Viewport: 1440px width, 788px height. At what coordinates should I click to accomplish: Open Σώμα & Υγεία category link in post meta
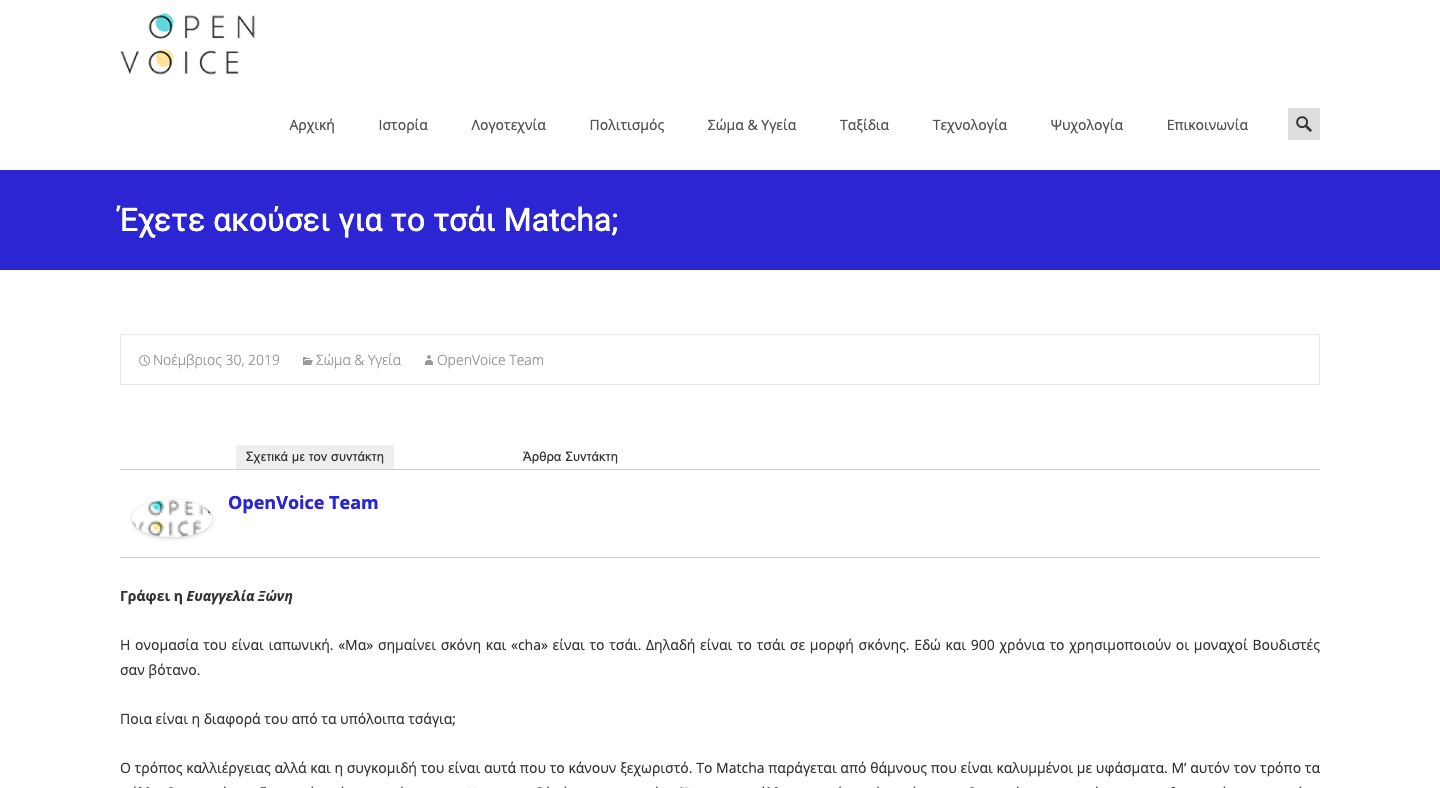[x=358, y=360]
